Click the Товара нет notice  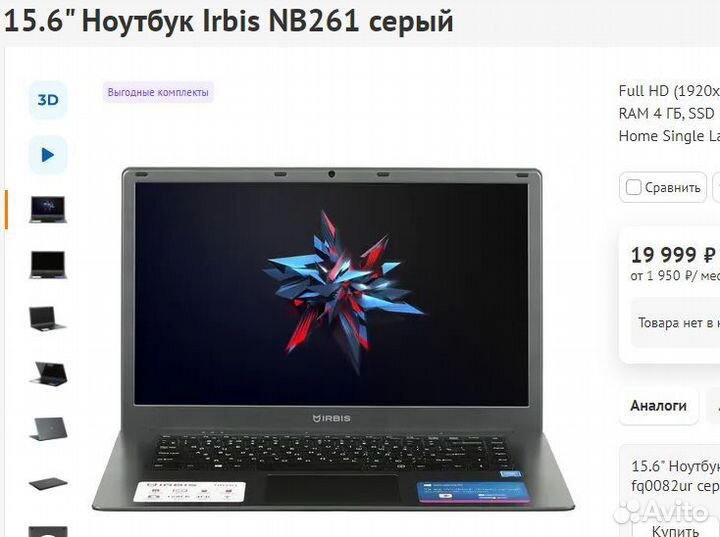pyautogui.click(x=679, y=323)
